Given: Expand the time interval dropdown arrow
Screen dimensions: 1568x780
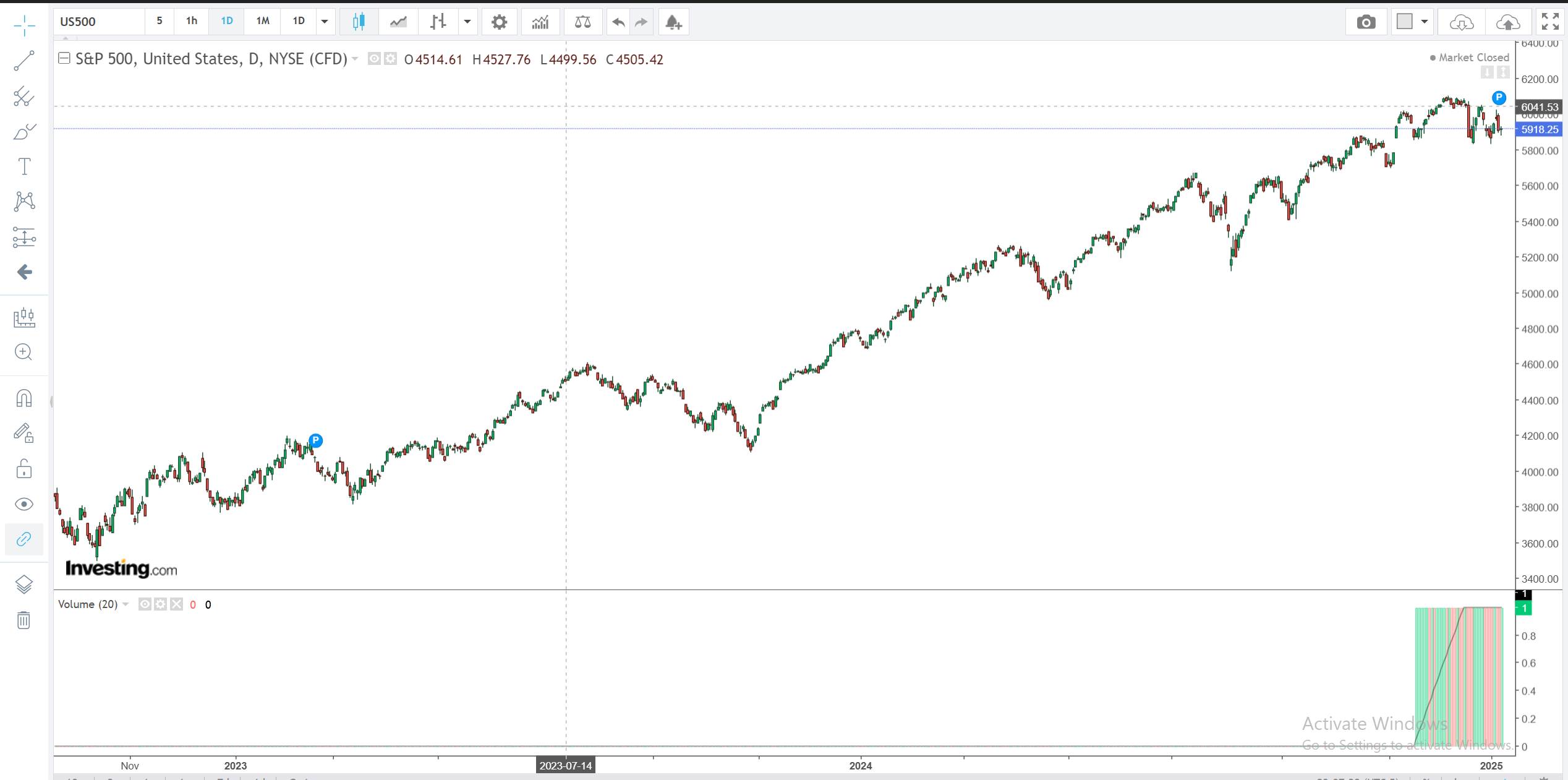Looking at the screenshot, I should [x=325, y=22].
